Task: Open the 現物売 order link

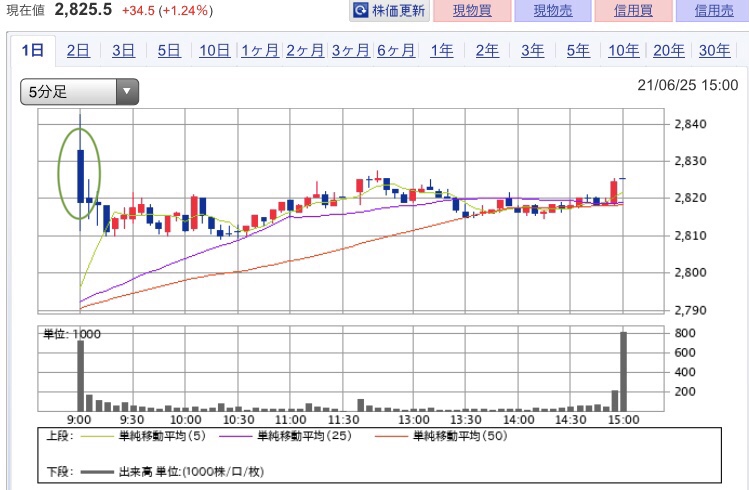Action: click(x=553, y=10)
